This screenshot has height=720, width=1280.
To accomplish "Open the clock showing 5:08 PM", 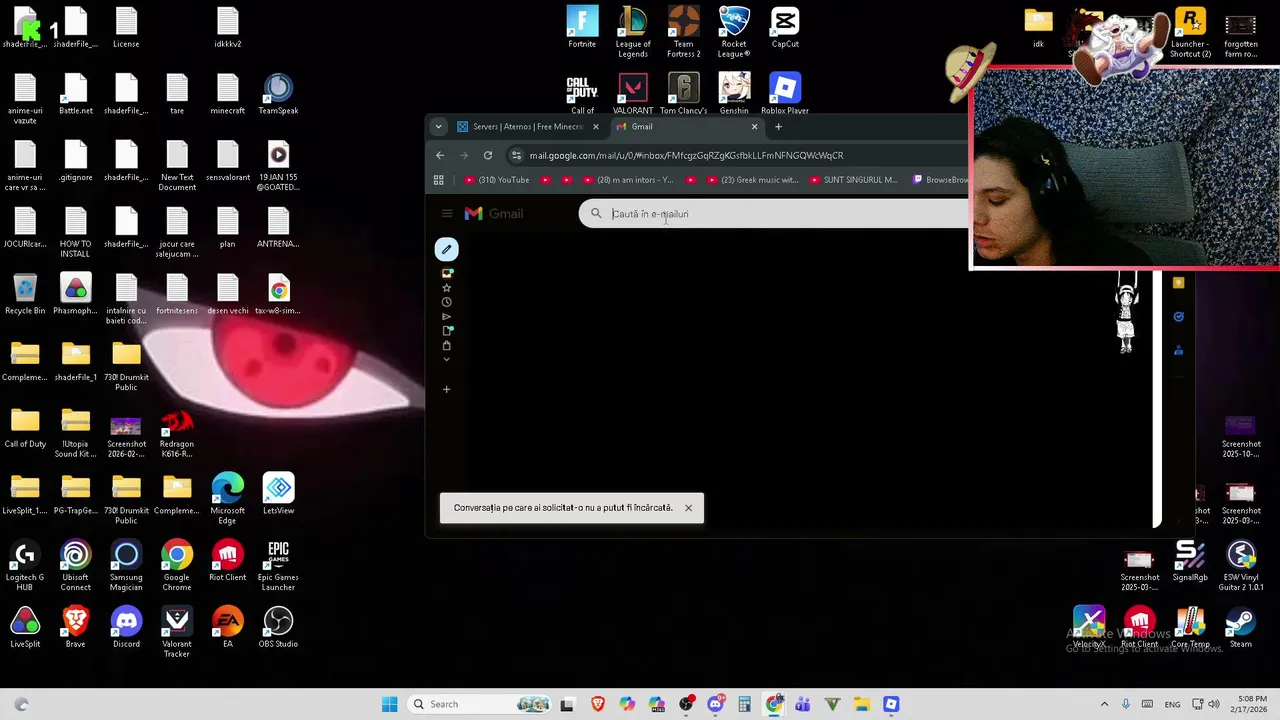I will tap(1249, 704).
